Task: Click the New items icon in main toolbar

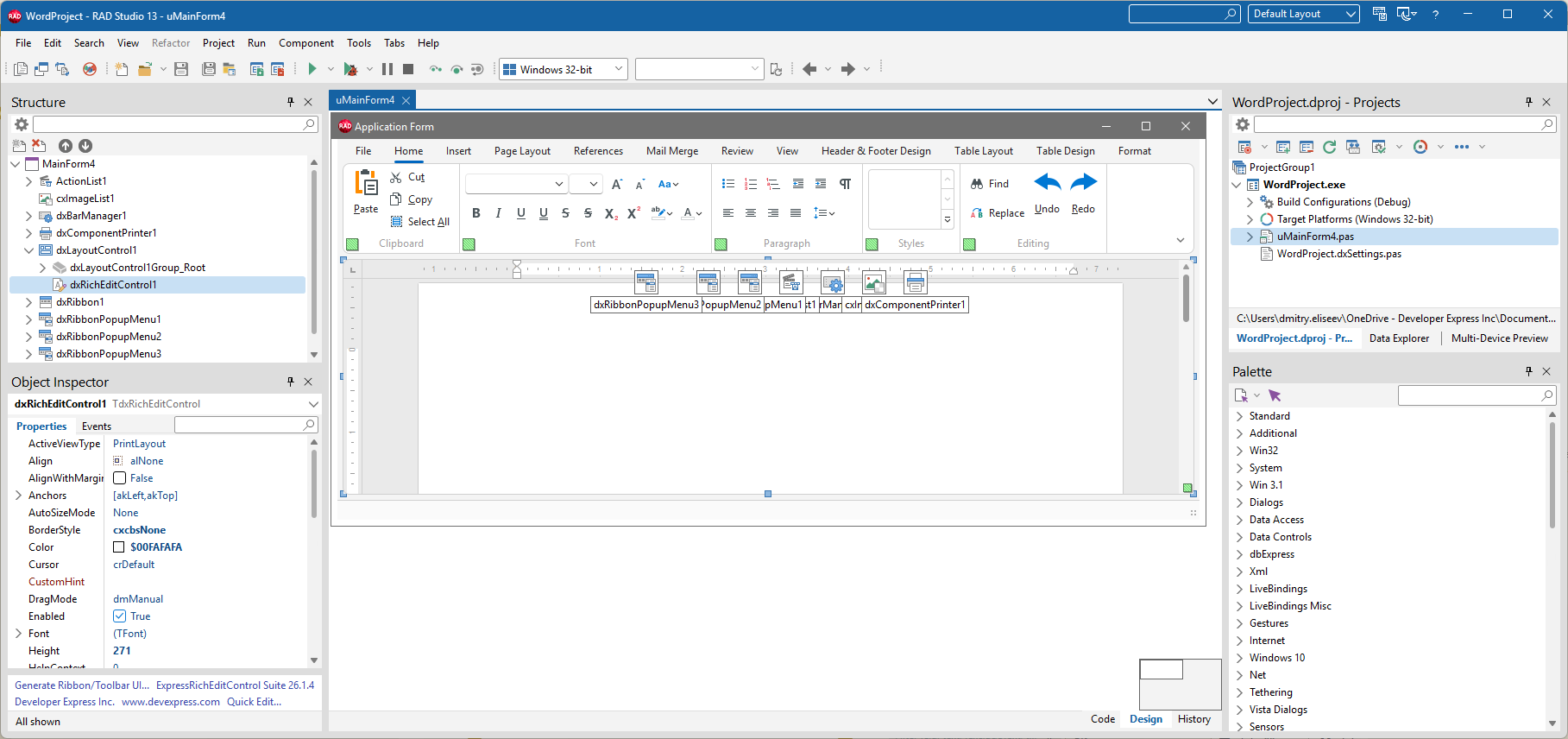Action: [122, 69]
